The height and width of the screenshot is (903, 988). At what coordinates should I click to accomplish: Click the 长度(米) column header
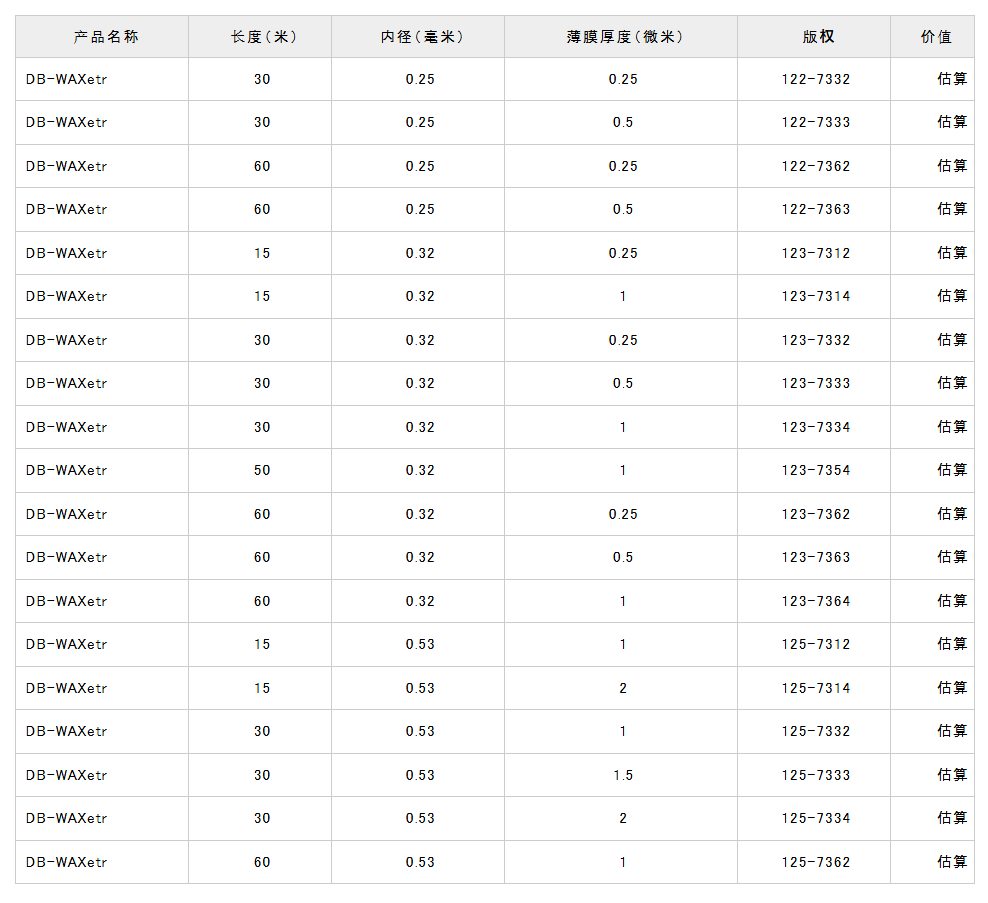[262, 37]
